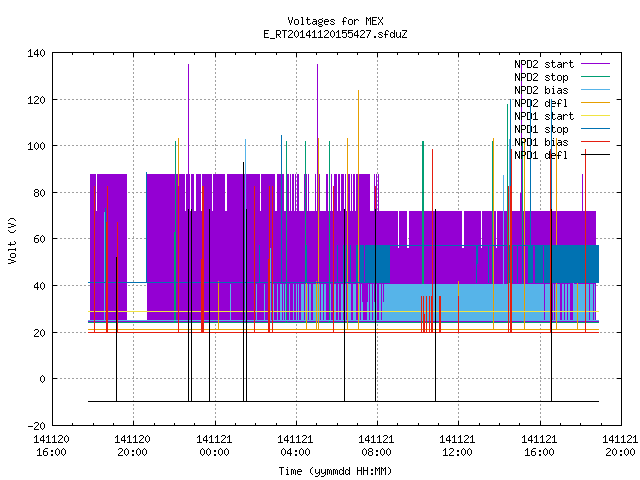Click the x-axis tick '141121 16:00'
Viewport: 640px width, 480px height.
click(540, 446)
